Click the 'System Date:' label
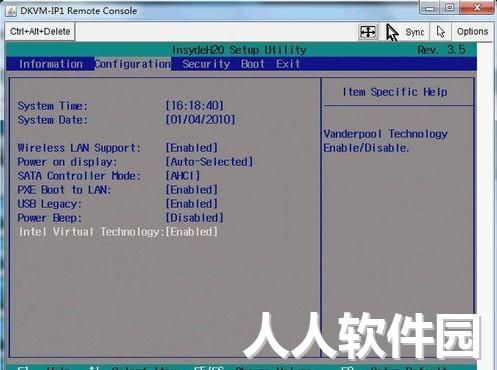 [52, 120]
